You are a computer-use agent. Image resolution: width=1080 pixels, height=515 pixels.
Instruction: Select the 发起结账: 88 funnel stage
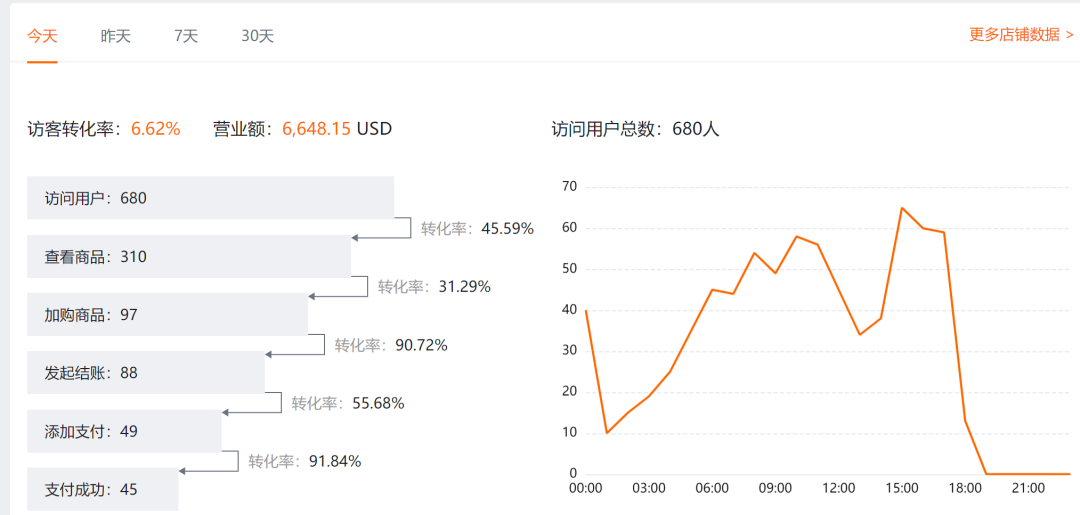click(145, 372)
